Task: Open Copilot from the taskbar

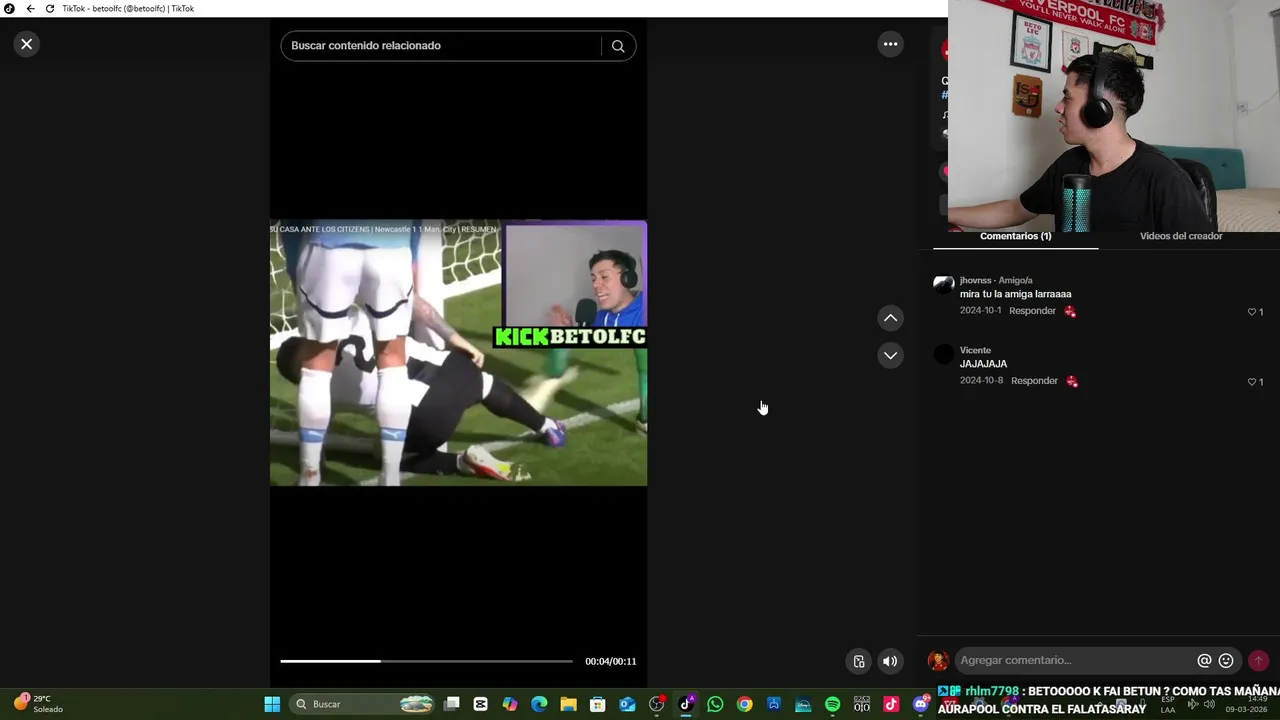Action: coord(510,704)
